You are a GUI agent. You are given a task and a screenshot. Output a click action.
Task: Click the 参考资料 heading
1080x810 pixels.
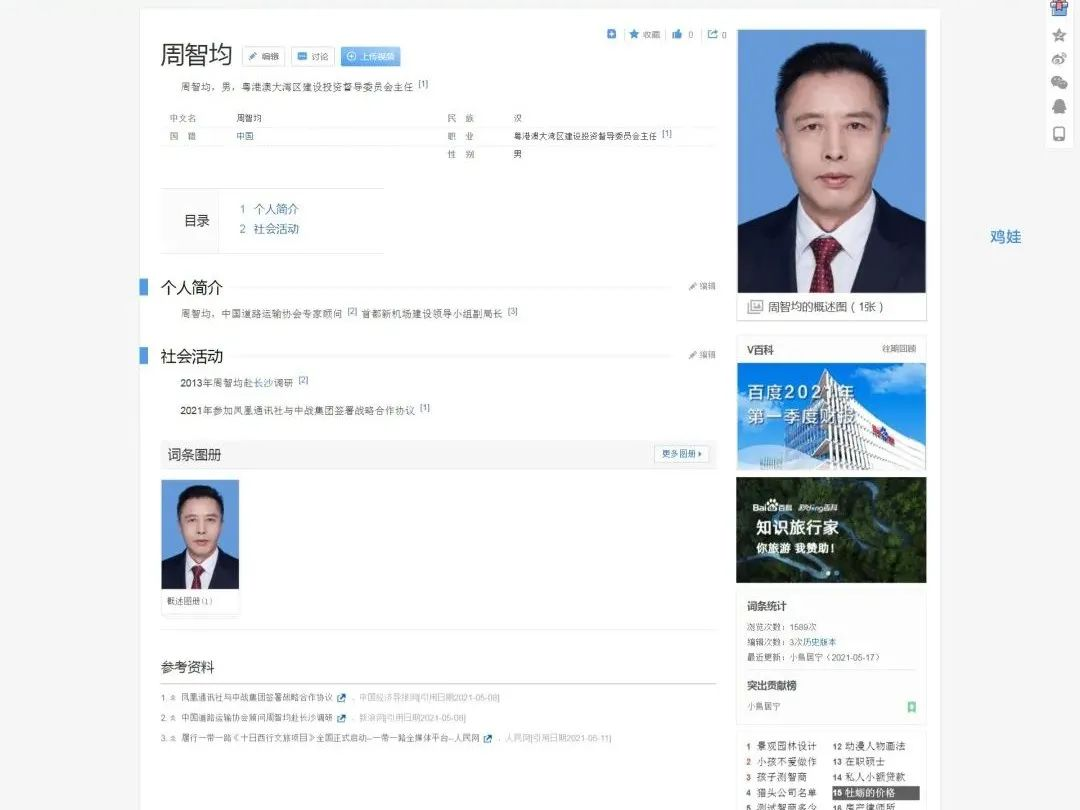(x=187, y=667)
